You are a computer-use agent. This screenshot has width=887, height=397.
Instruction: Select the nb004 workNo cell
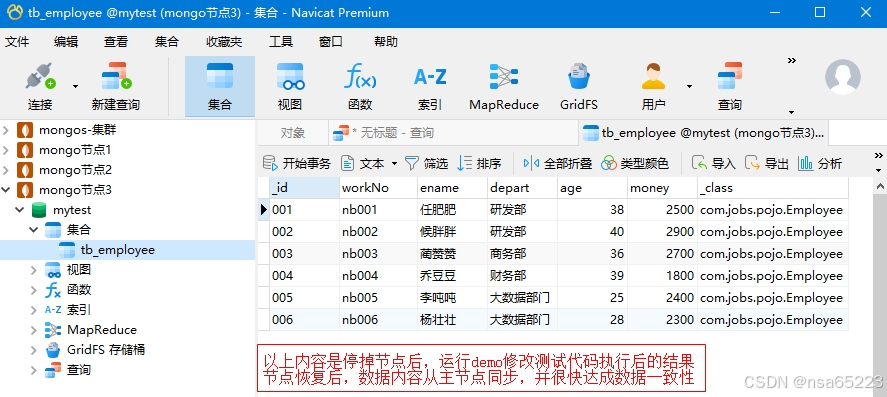point(378,276)
